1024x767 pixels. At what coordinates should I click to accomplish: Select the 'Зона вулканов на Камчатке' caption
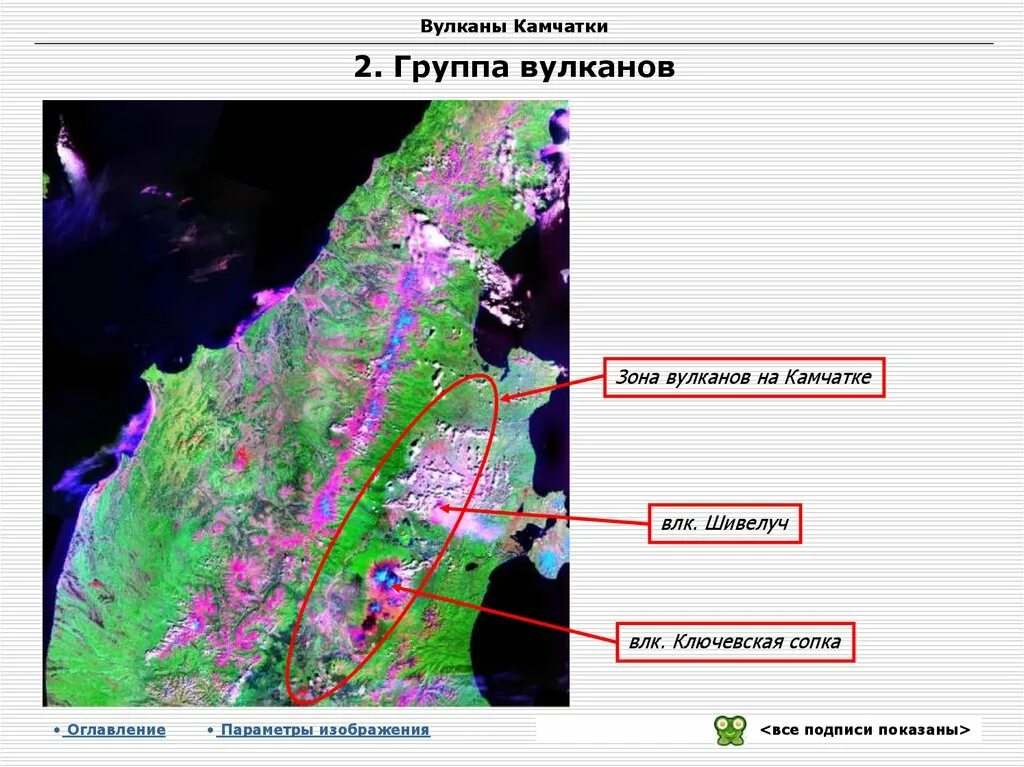tap(744, 378)
